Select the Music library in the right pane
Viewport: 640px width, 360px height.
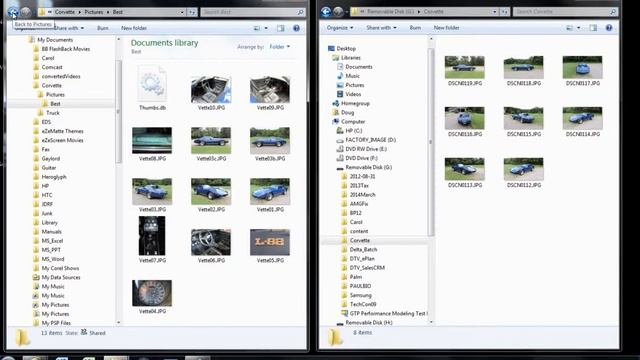click(x=352, y=76)
